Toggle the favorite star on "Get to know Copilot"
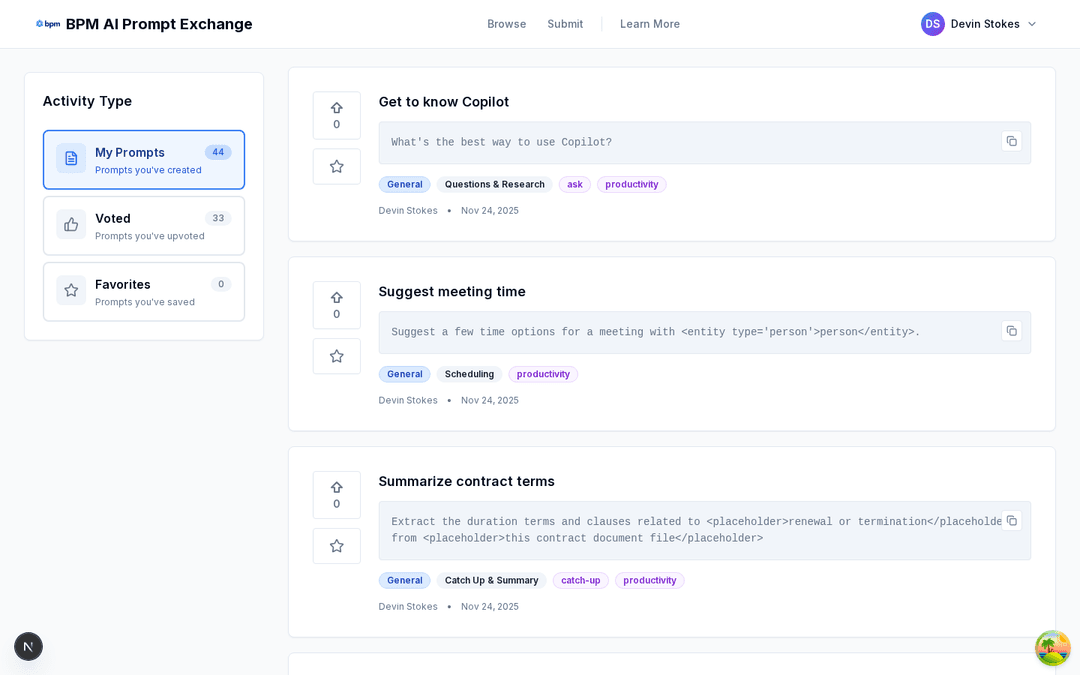Viewport: 1080px width, 675px height. click(x=336, y=166)
